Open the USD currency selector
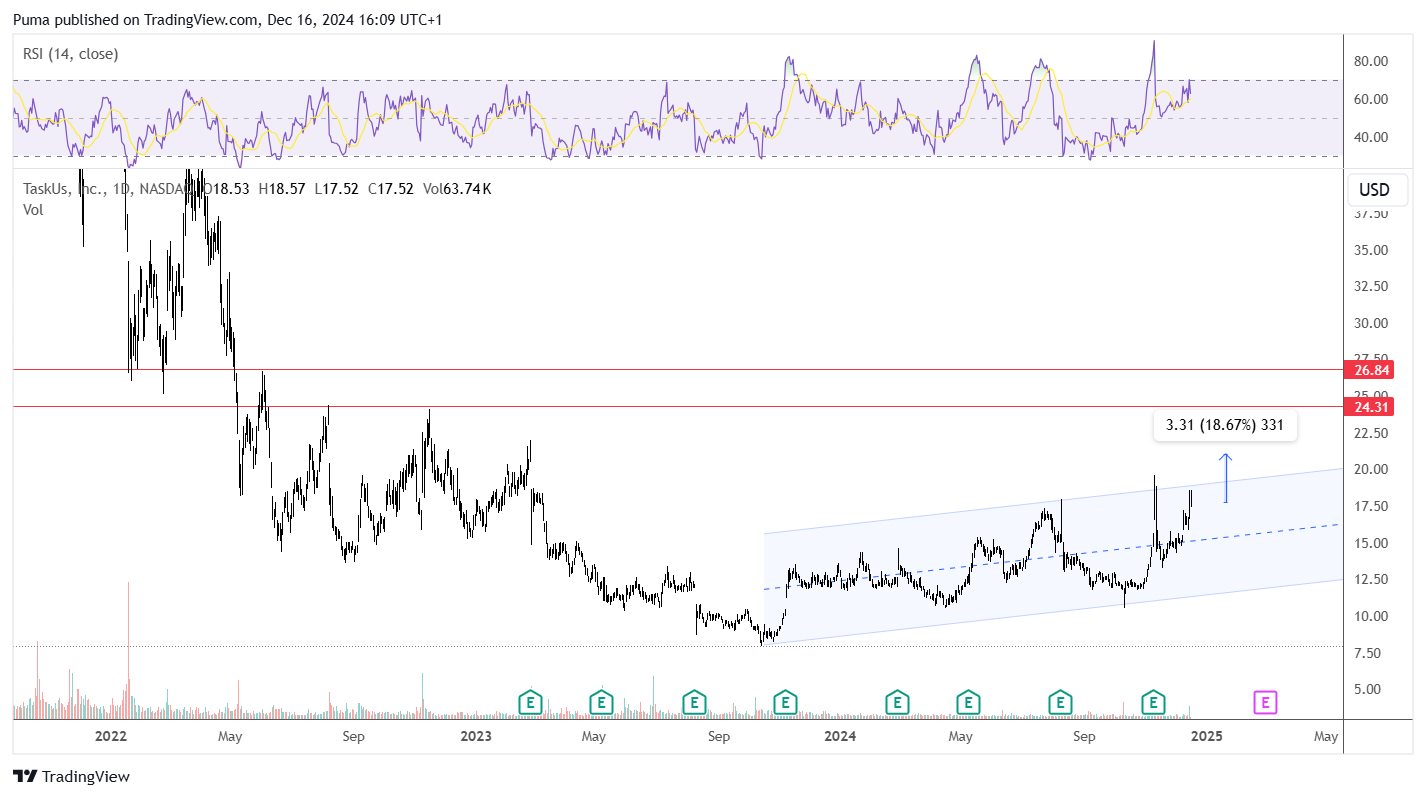This screenshot has width=1426, height=798. pyautogui.click(x=1375, y=189)
